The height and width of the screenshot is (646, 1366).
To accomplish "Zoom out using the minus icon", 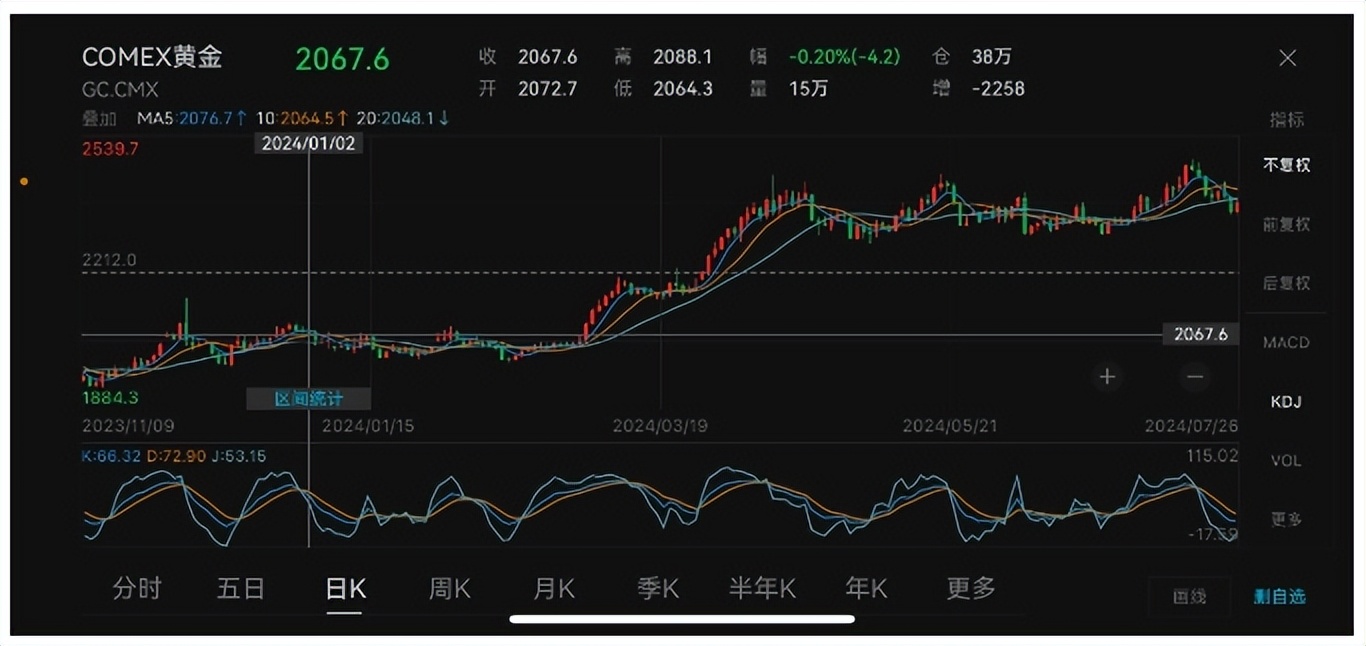I will tap(1194, 376).
